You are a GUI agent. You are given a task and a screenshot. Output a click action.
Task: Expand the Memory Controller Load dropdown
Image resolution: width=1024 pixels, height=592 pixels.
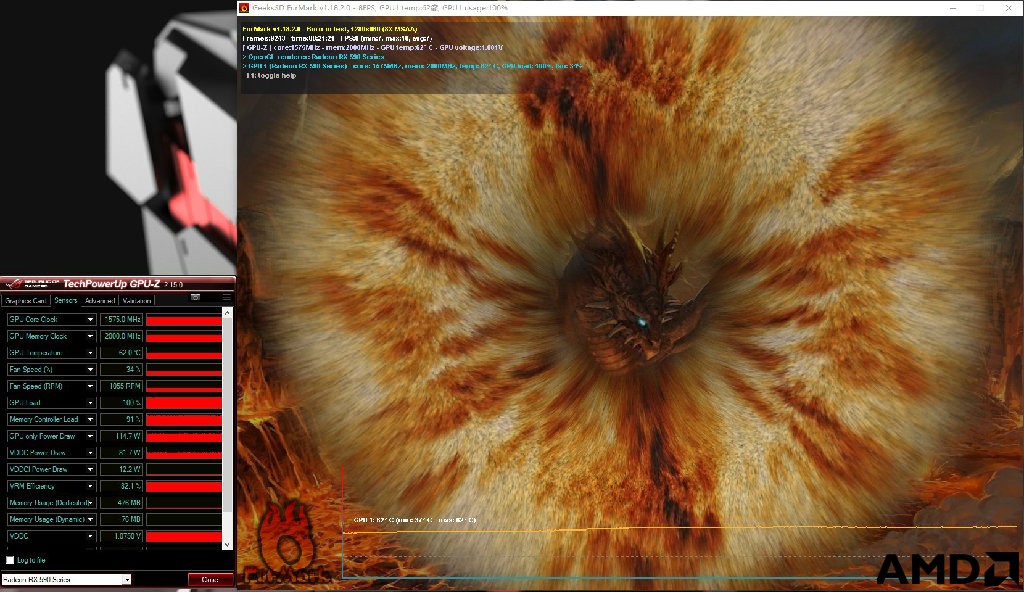[90, 419]
